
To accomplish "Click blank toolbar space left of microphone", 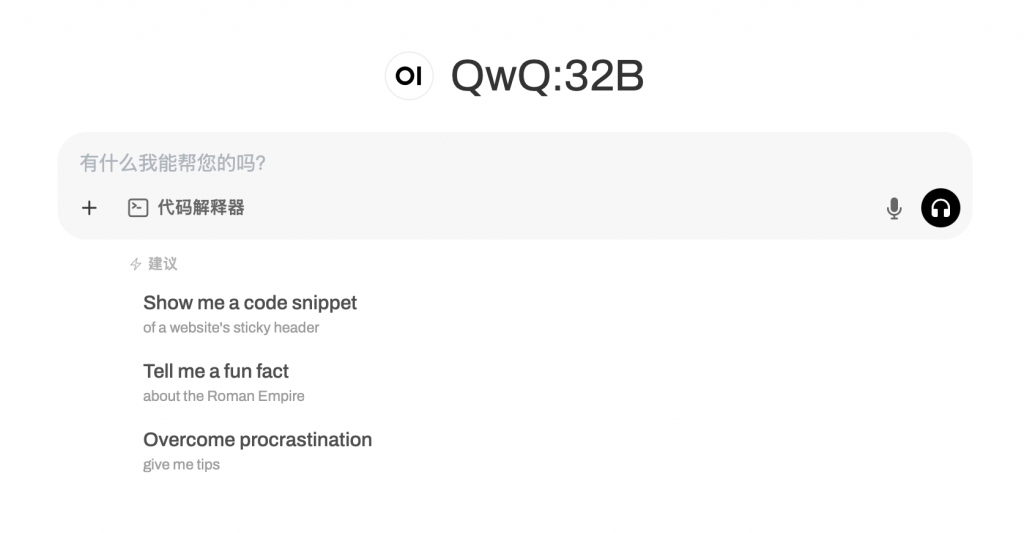I will (x=562, y=208).
